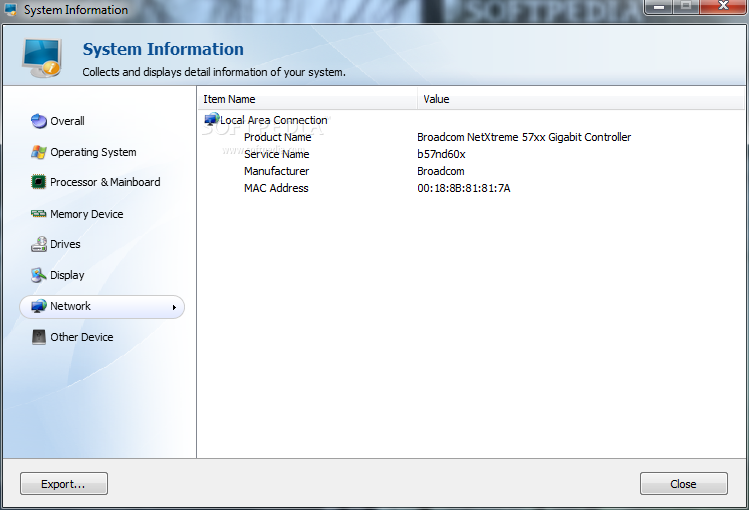Viewport: 749px width, 510px height.
Task: Open the Overall section label
Action: 67,121
